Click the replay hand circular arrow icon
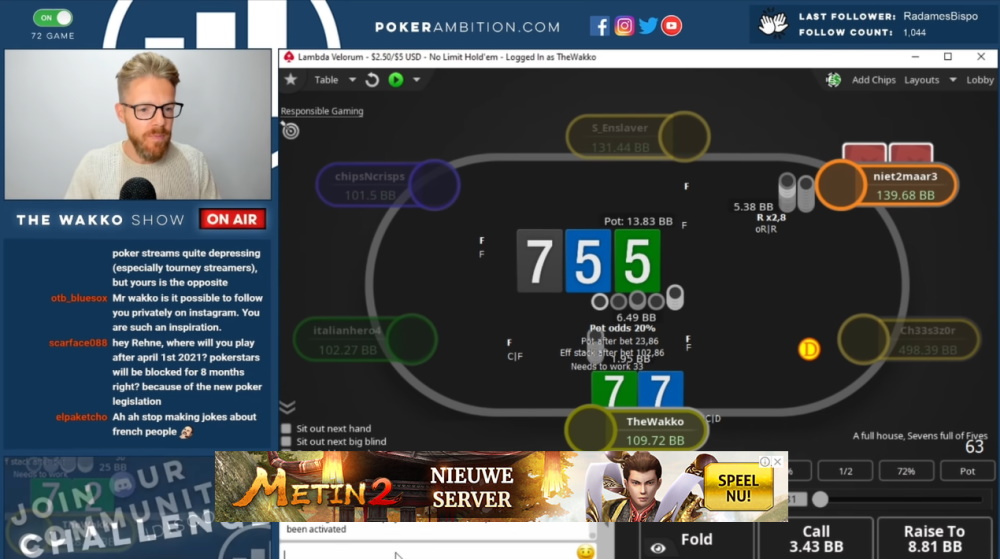Viewport: 1000px width, 559px height. [372, 80]
